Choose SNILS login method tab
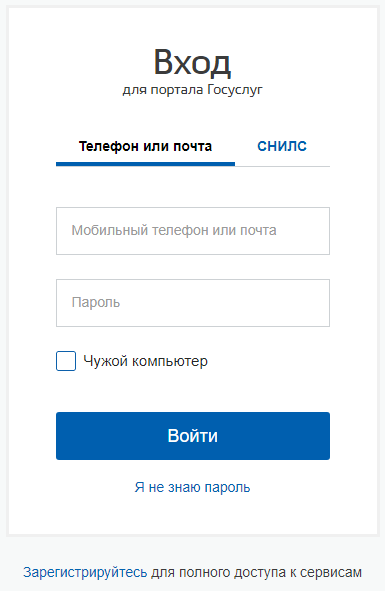The image size is (385, 591). (x=282, y=146)
